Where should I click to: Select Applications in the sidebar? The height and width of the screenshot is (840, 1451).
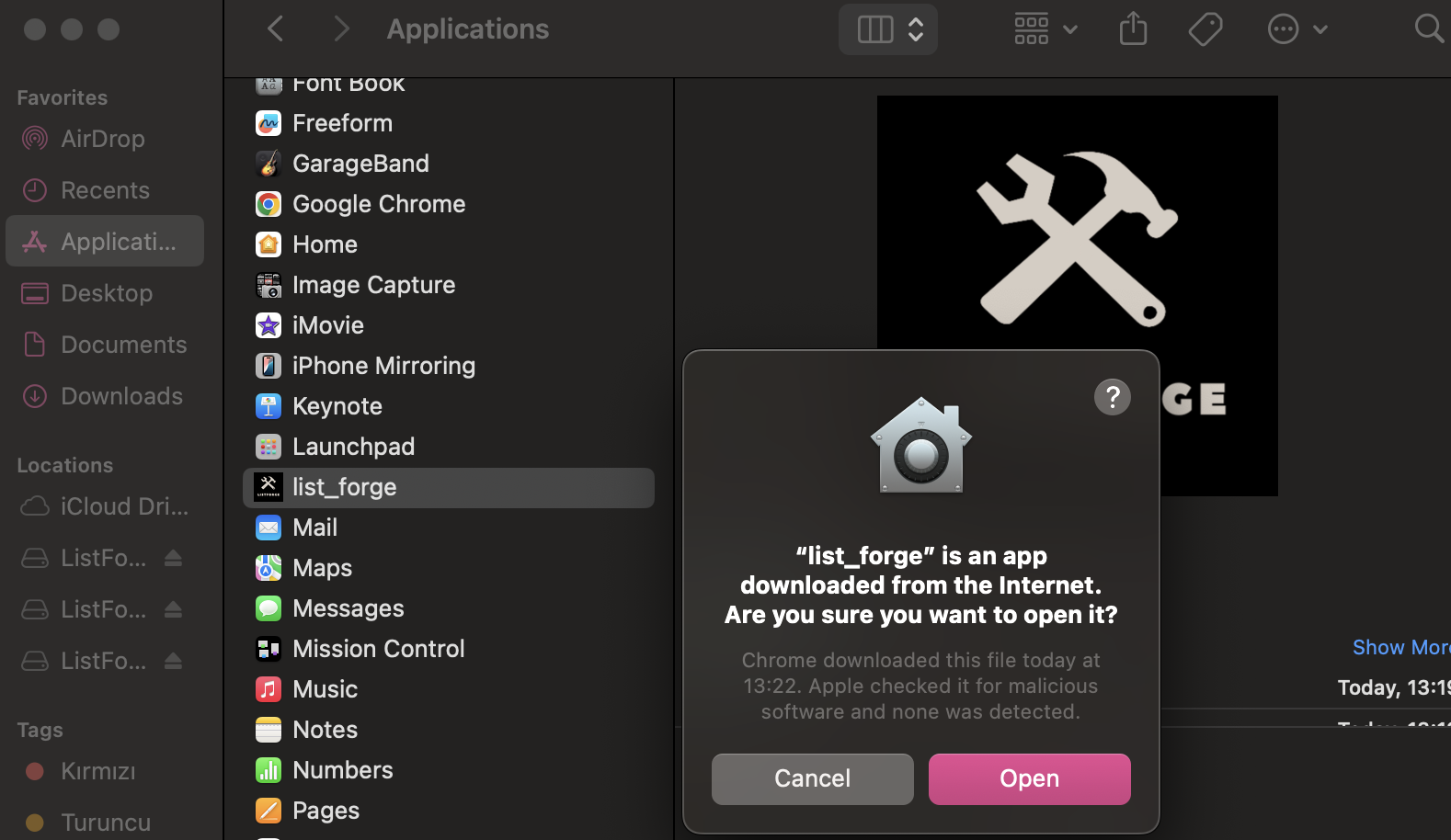[105, 241]
